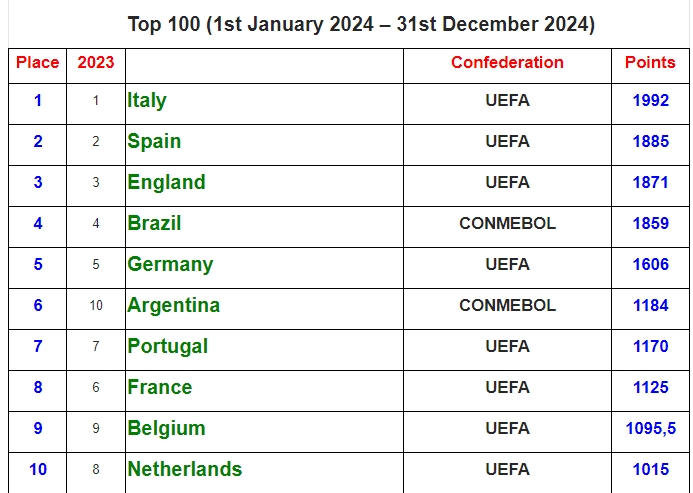Click CONMEBOL in the Argentina row
This screenshot has width=693, height=493.
click(507, 306)
